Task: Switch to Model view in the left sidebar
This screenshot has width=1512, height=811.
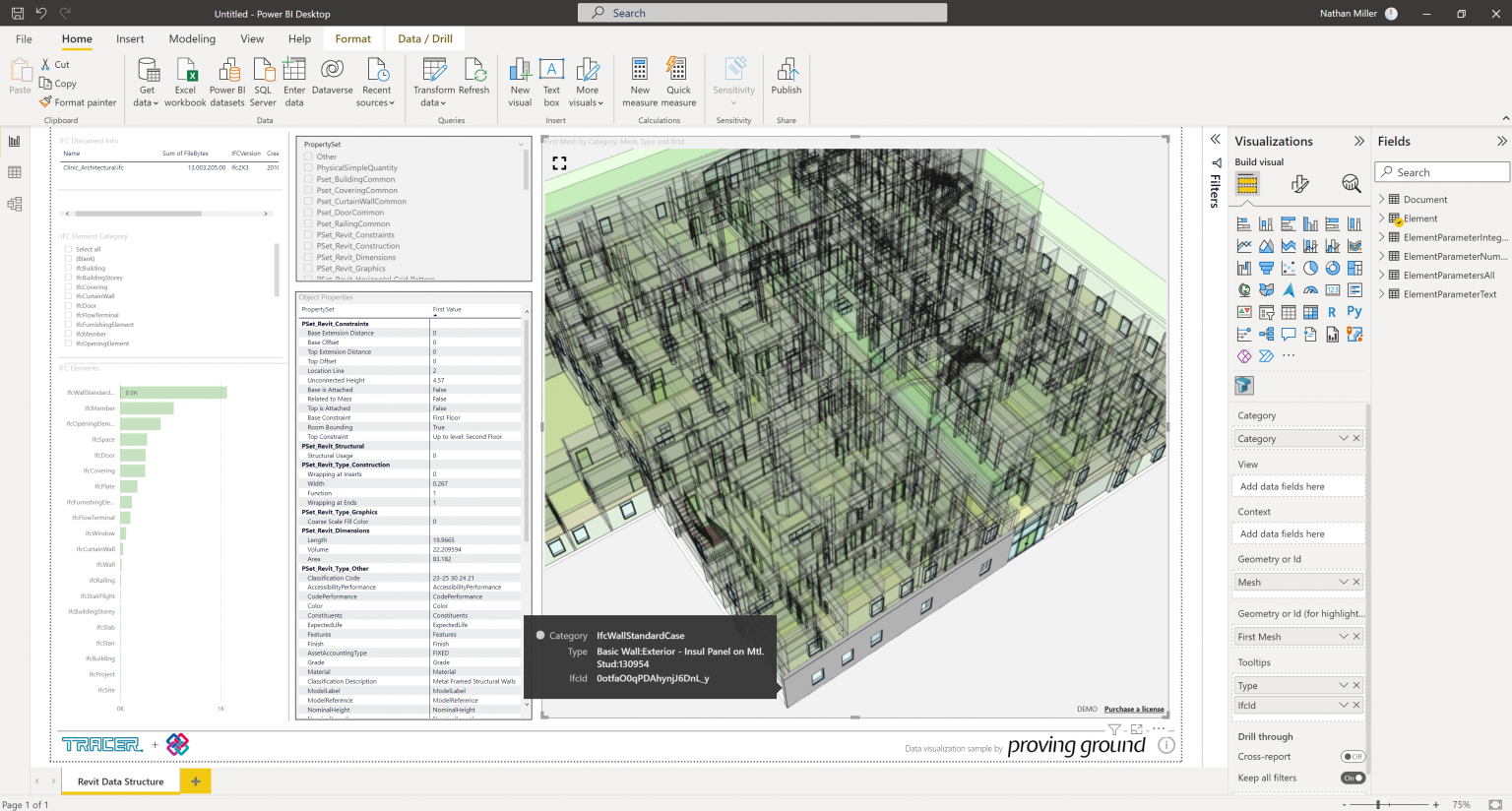Action: [16, 203]
